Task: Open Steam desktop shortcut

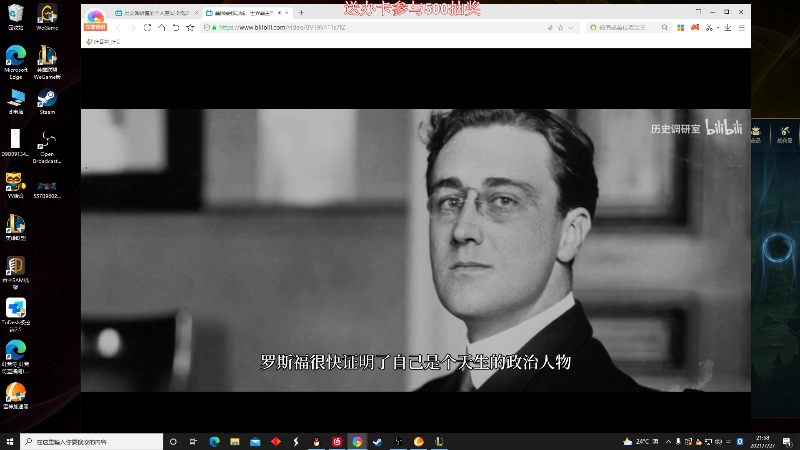Action: (47, 101)
